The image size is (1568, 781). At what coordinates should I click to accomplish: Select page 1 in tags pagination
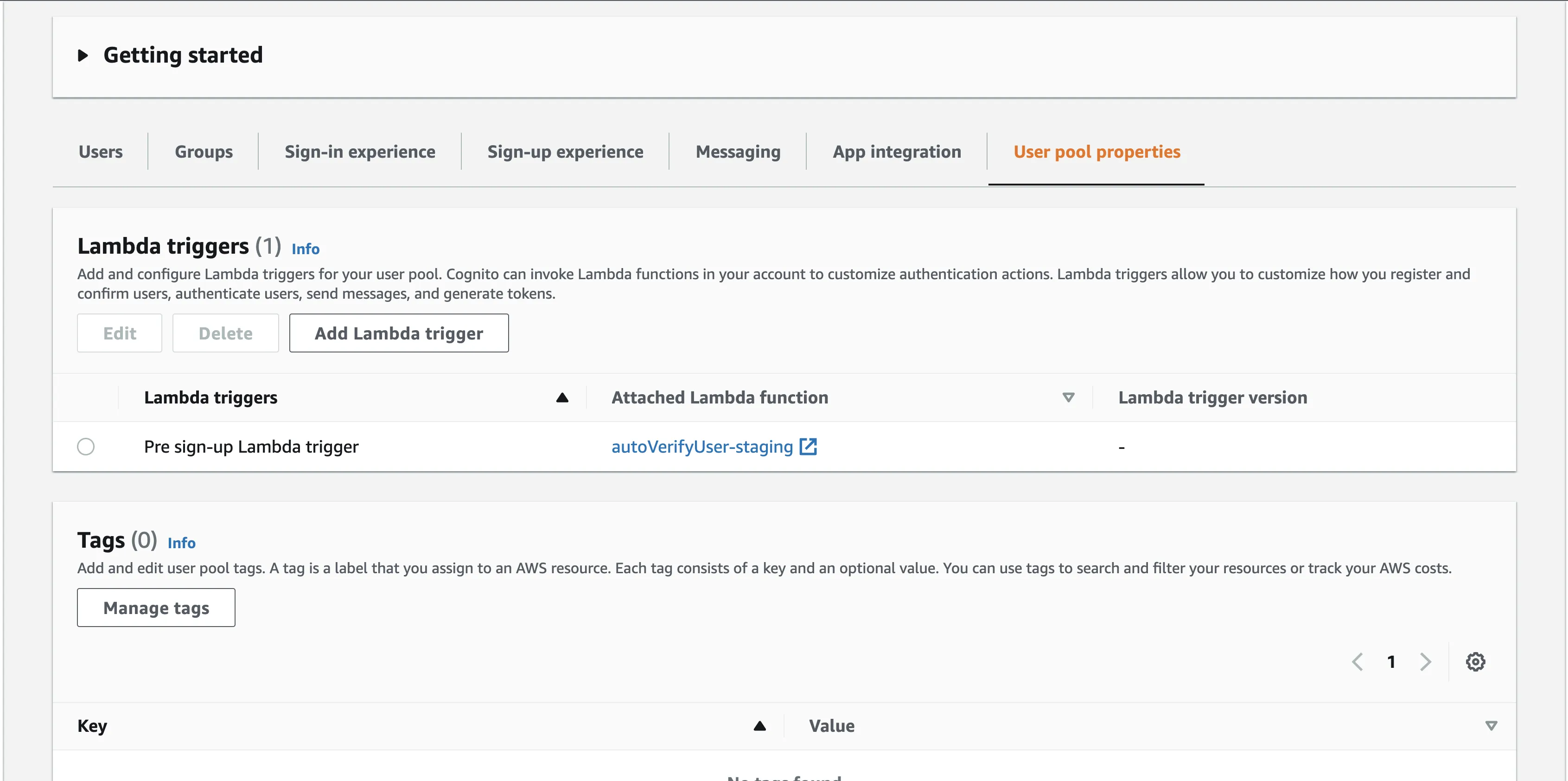pos(1391,662)
